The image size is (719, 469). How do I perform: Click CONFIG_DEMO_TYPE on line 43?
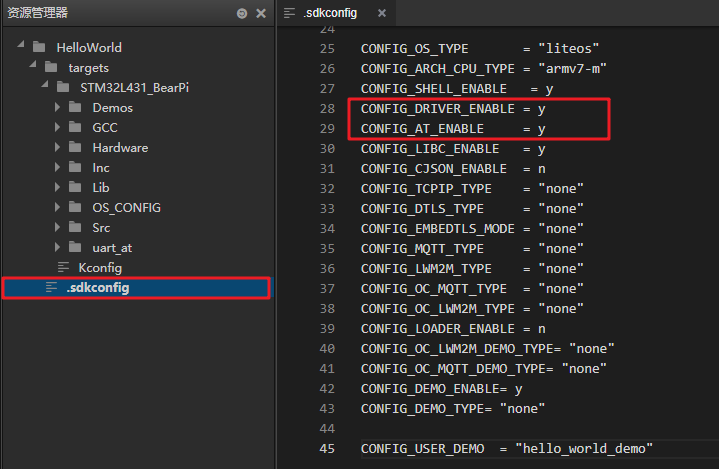click(422, 409)
